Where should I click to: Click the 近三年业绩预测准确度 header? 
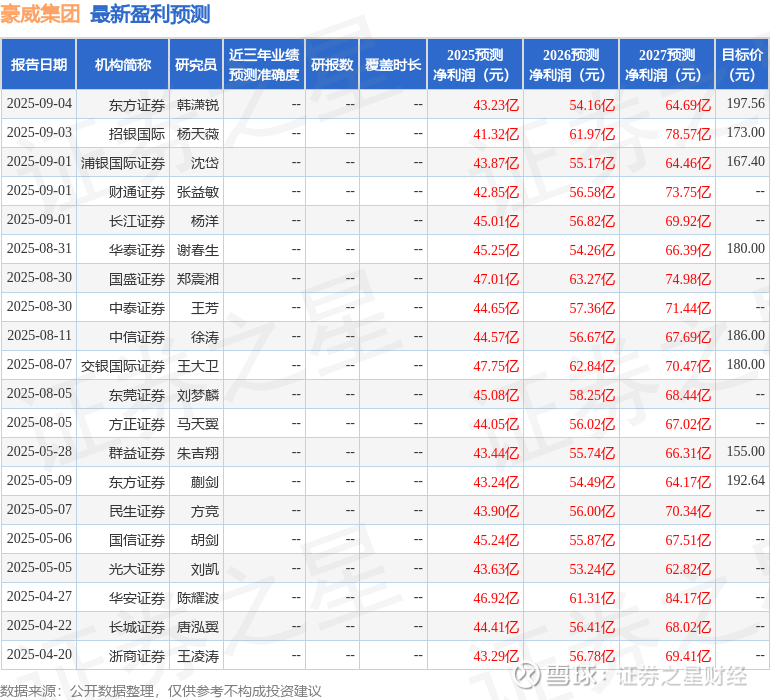(x=264, y=64)
